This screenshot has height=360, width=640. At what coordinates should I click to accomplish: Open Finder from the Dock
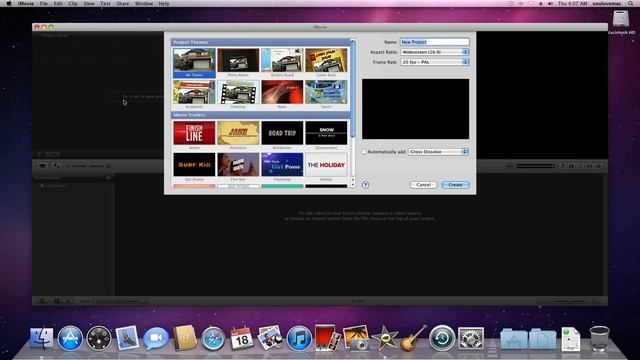42,338
